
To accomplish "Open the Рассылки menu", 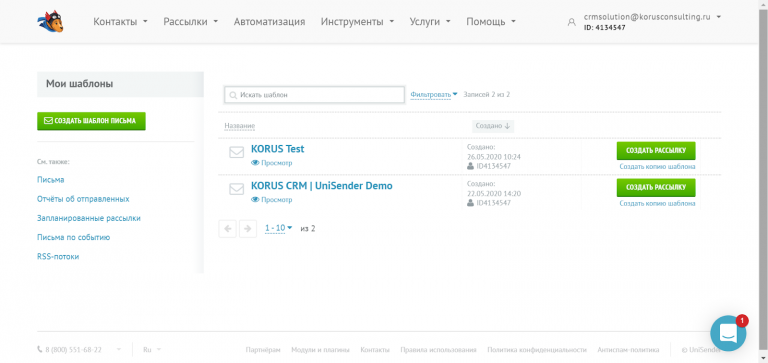I will coord(191,22).
